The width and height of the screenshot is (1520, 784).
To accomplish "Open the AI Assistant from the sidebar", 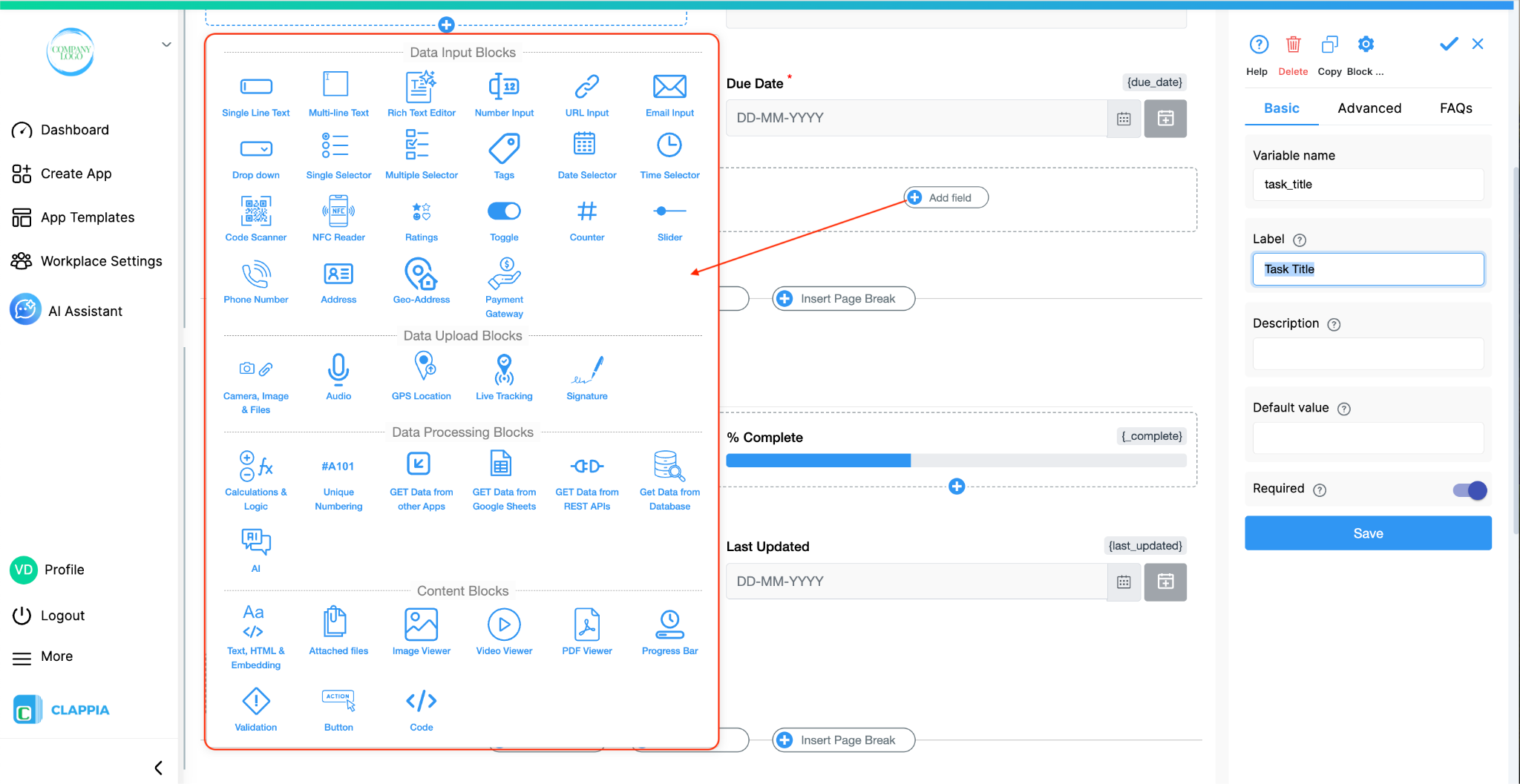I will (85, 310).
